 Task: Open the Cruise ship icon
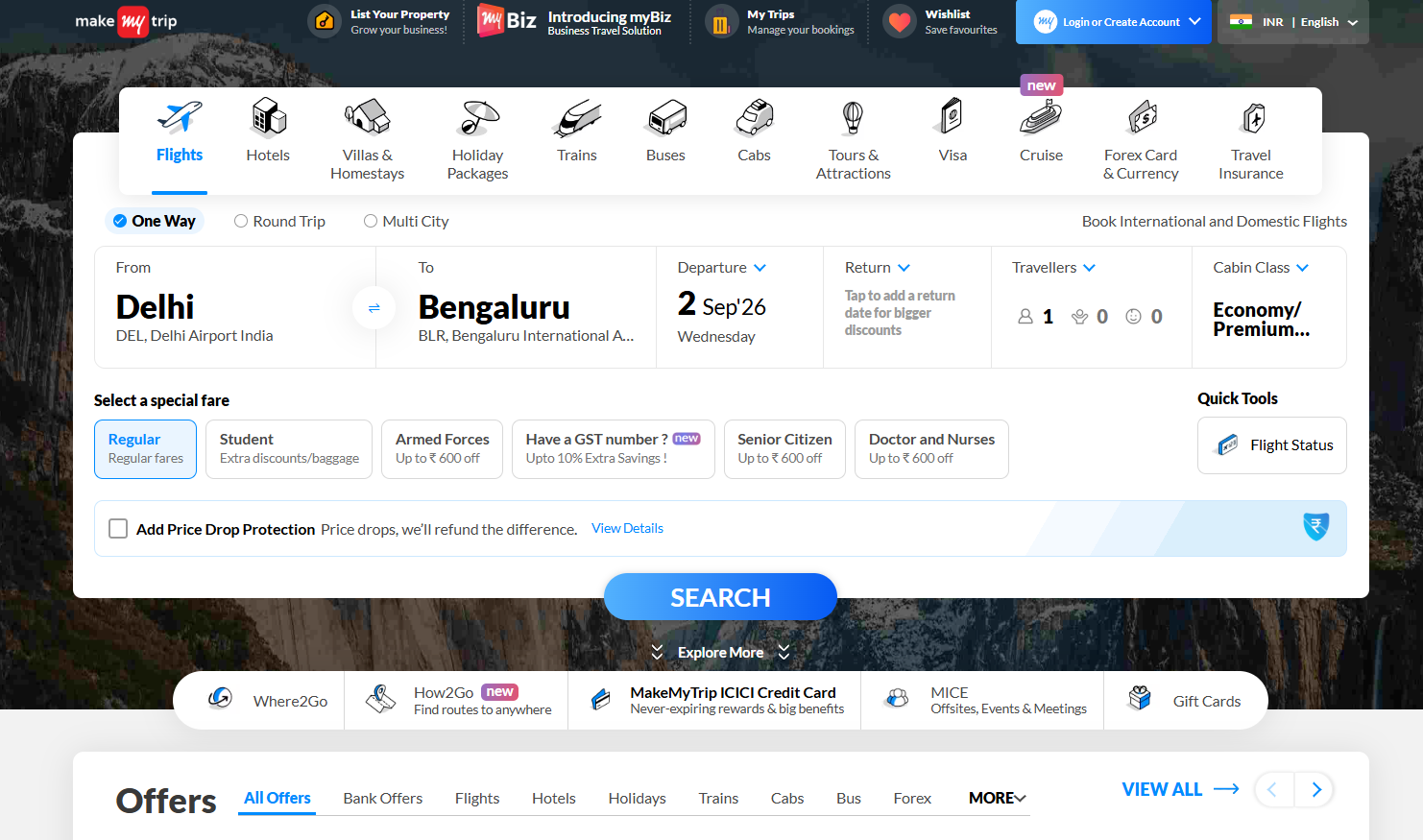click(1041, 118)
